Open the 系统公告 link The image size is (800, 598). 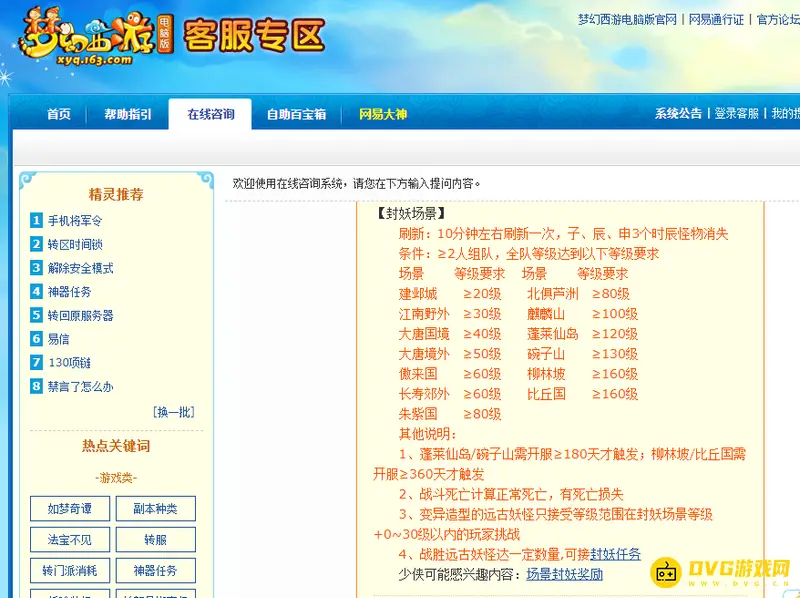678,113
